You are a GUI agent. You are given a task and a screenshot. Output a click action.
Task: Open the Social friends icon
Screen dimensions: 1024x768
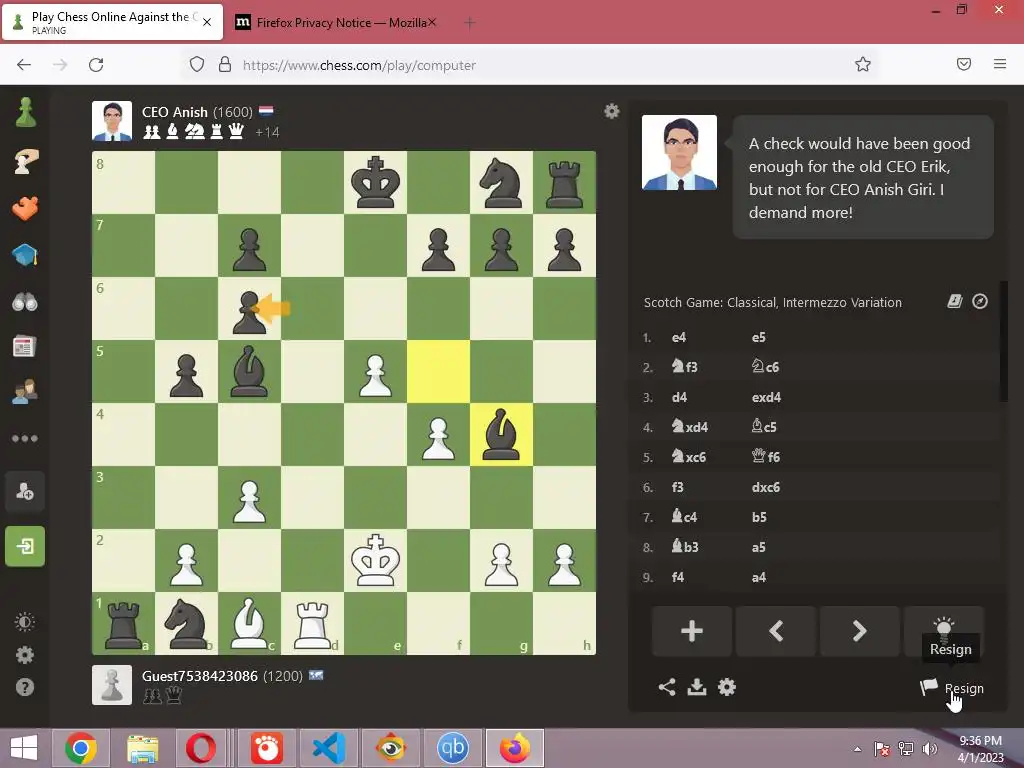25,392
